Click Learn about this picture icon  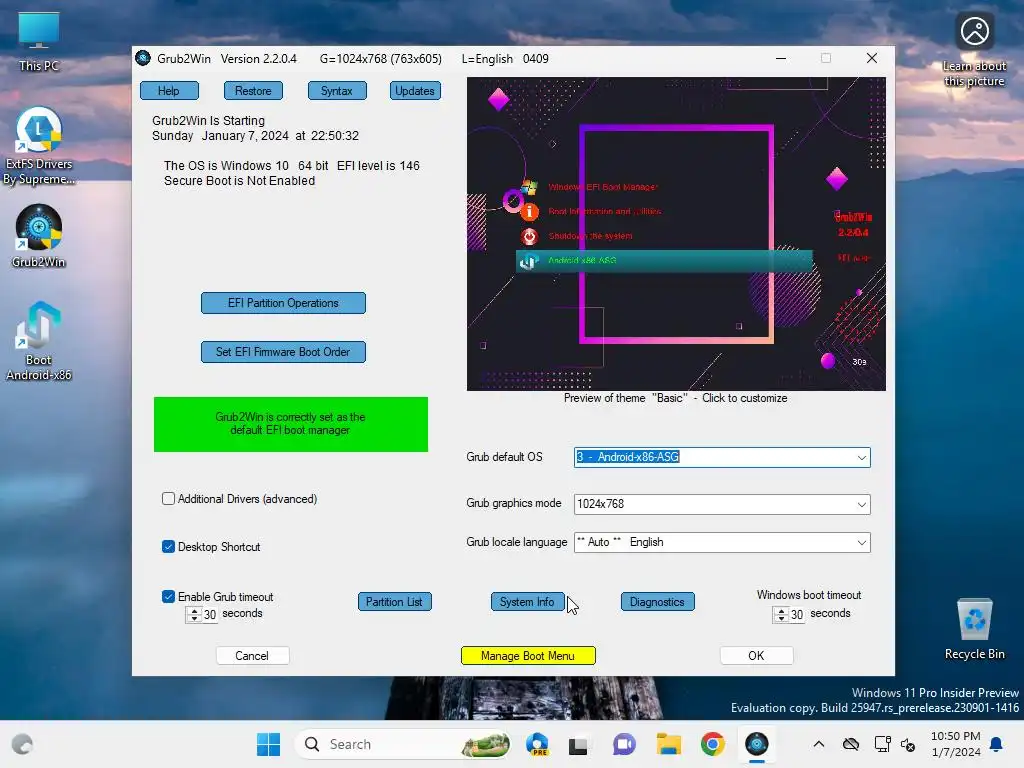(x=974, y=49)
